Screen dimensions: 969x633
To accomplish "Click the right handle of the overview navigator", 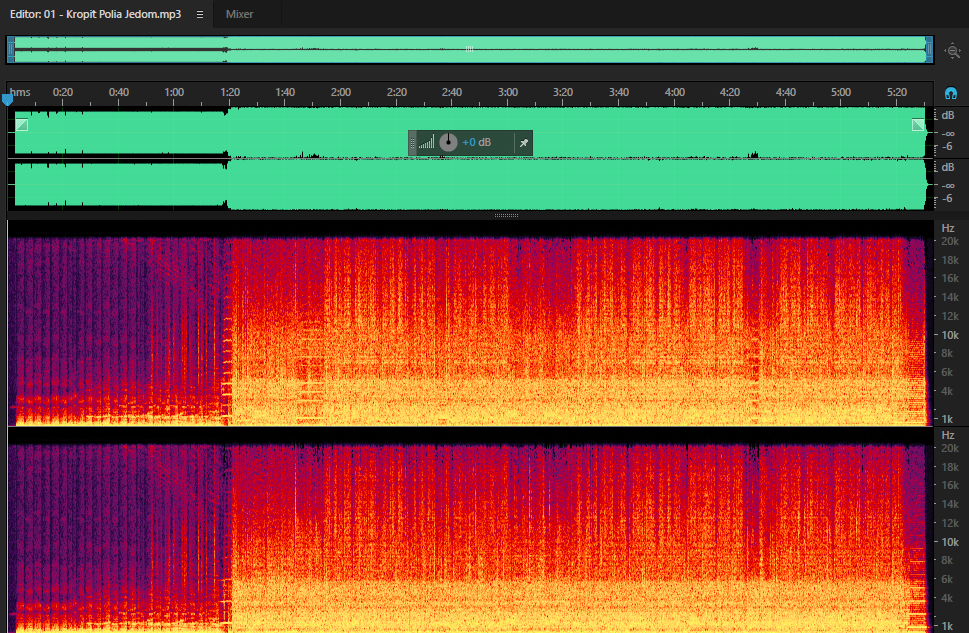I will pos(929,49).
